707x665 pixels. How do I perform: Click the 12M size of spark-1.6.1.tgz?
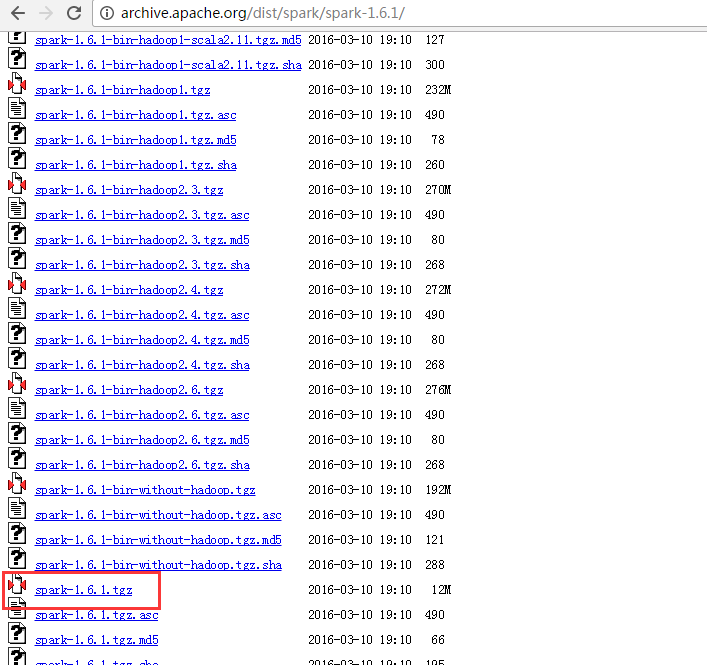(441, 590)
